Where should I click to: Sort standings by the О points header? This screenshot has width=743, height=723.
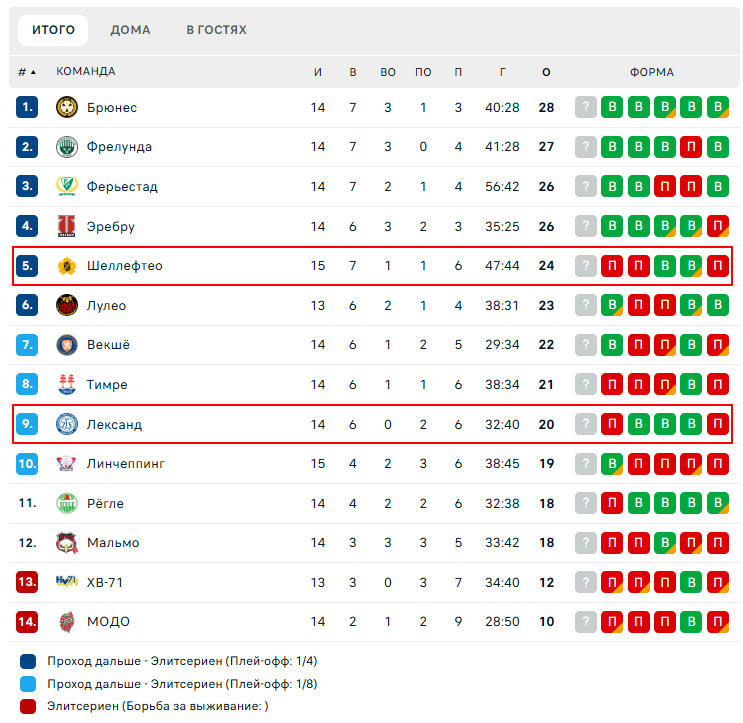(x=546, y=72)
